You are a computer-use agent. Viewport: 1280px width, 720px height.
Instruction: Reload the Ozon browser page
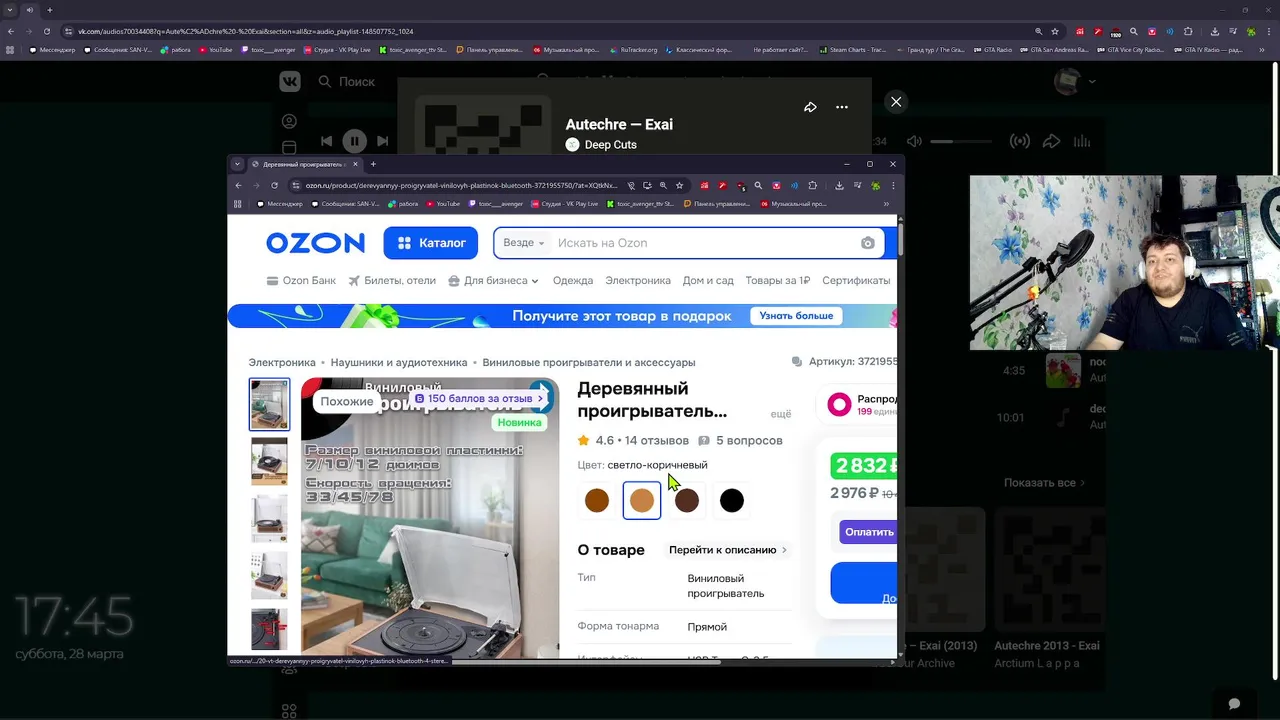point(274,185)
